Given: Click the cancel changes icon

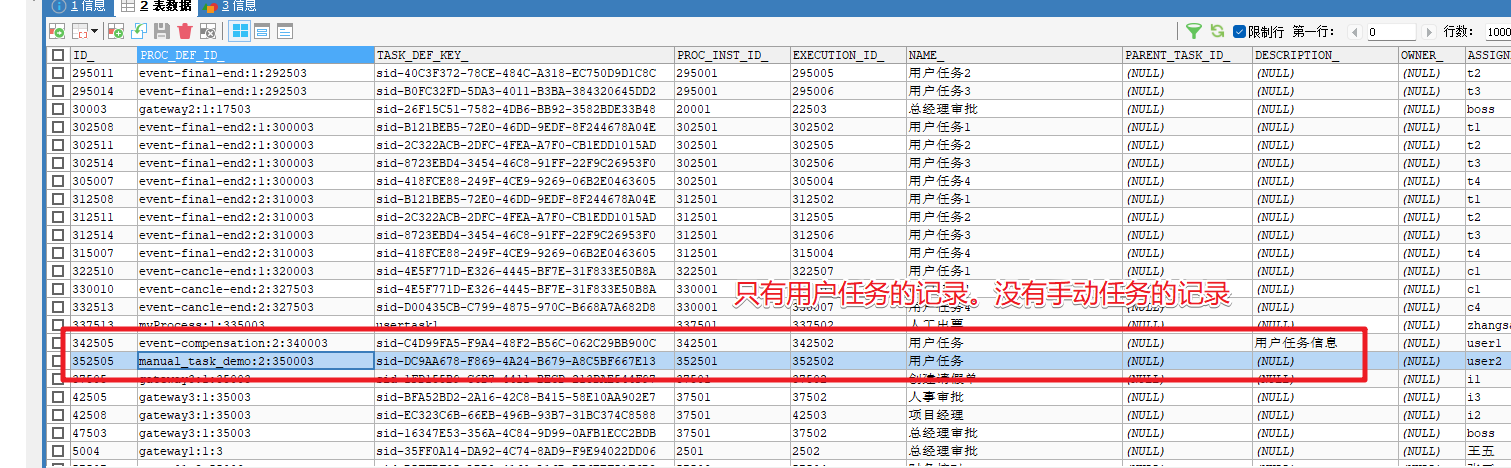Looking at the screenshot, I should coord(207,32).
